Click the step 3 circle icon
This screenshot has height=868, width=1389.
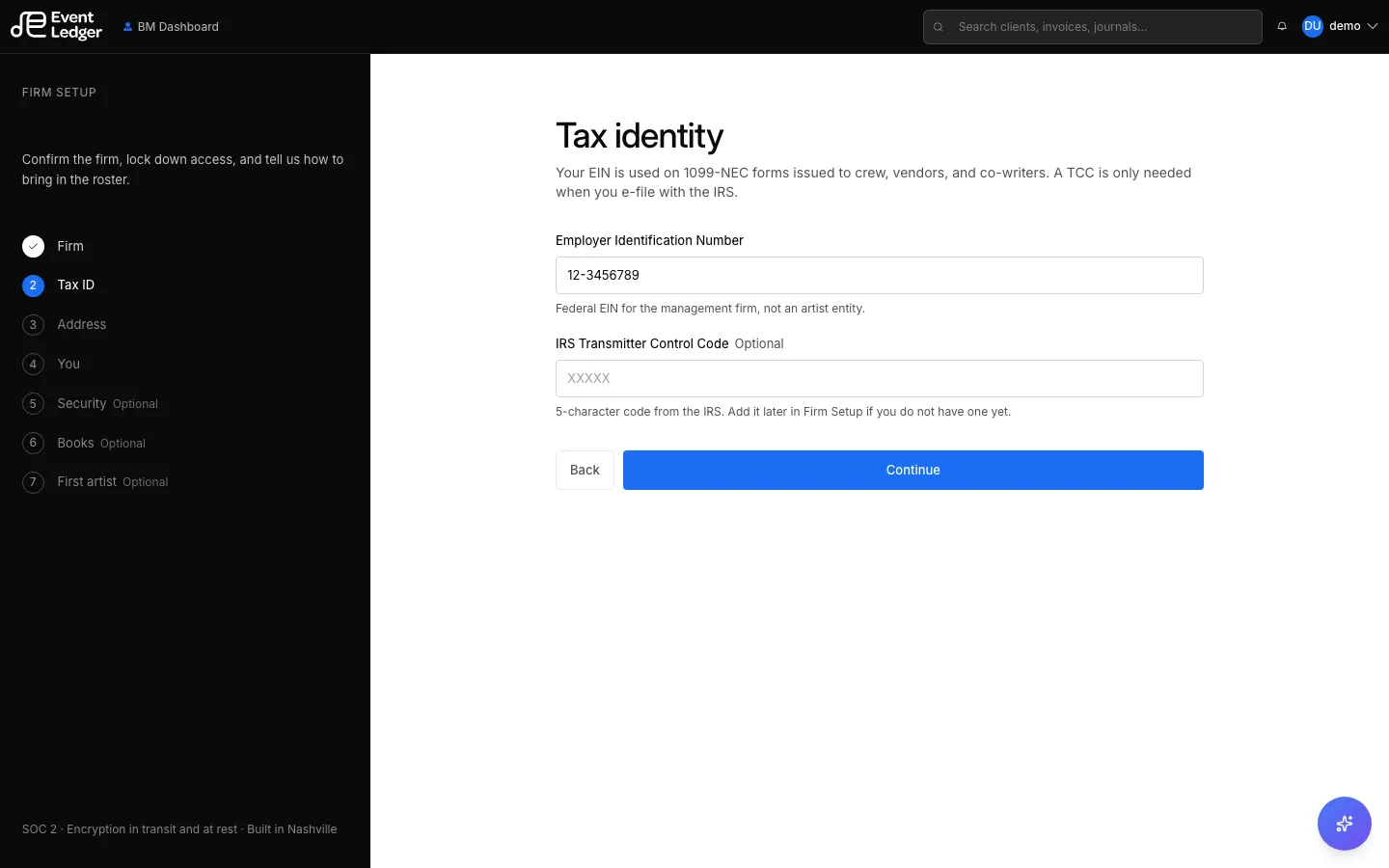pos(33,325)
